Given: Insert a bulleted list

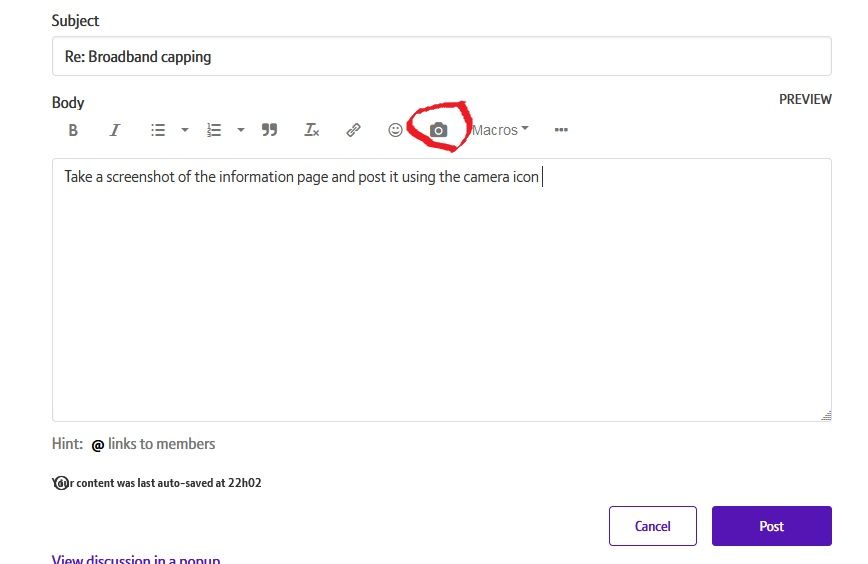Looking at the screenshot, I should (158, 130).
